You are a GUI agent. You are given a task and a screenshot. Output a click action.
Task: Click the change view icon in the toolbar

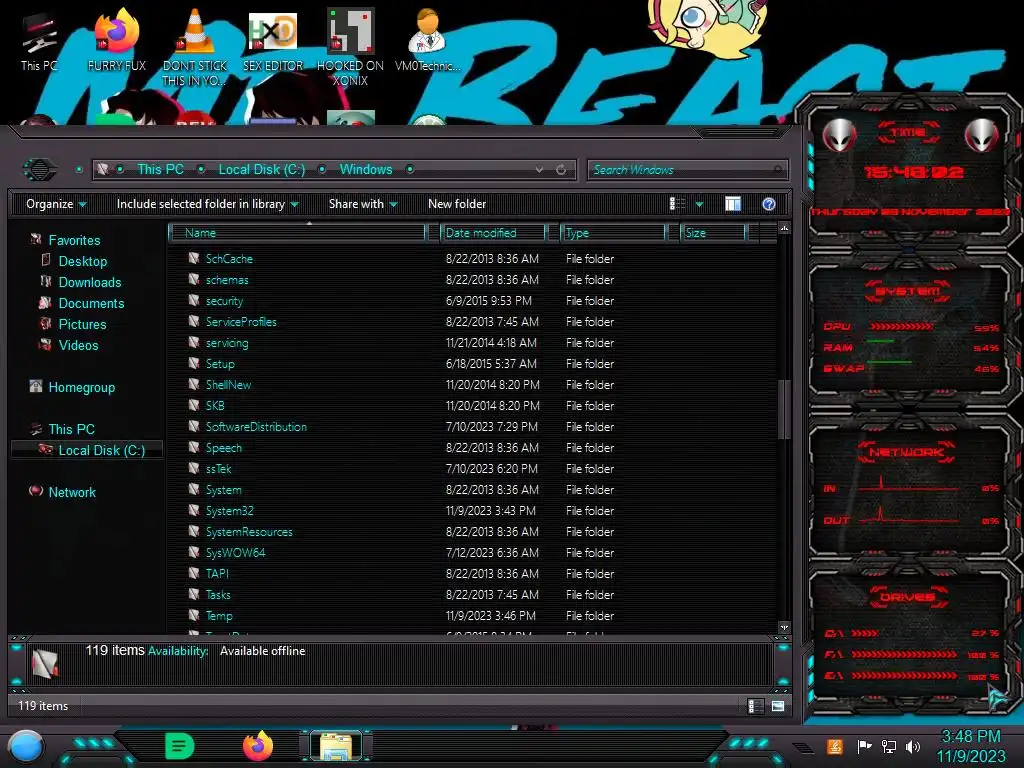click(x=677, y=204)
